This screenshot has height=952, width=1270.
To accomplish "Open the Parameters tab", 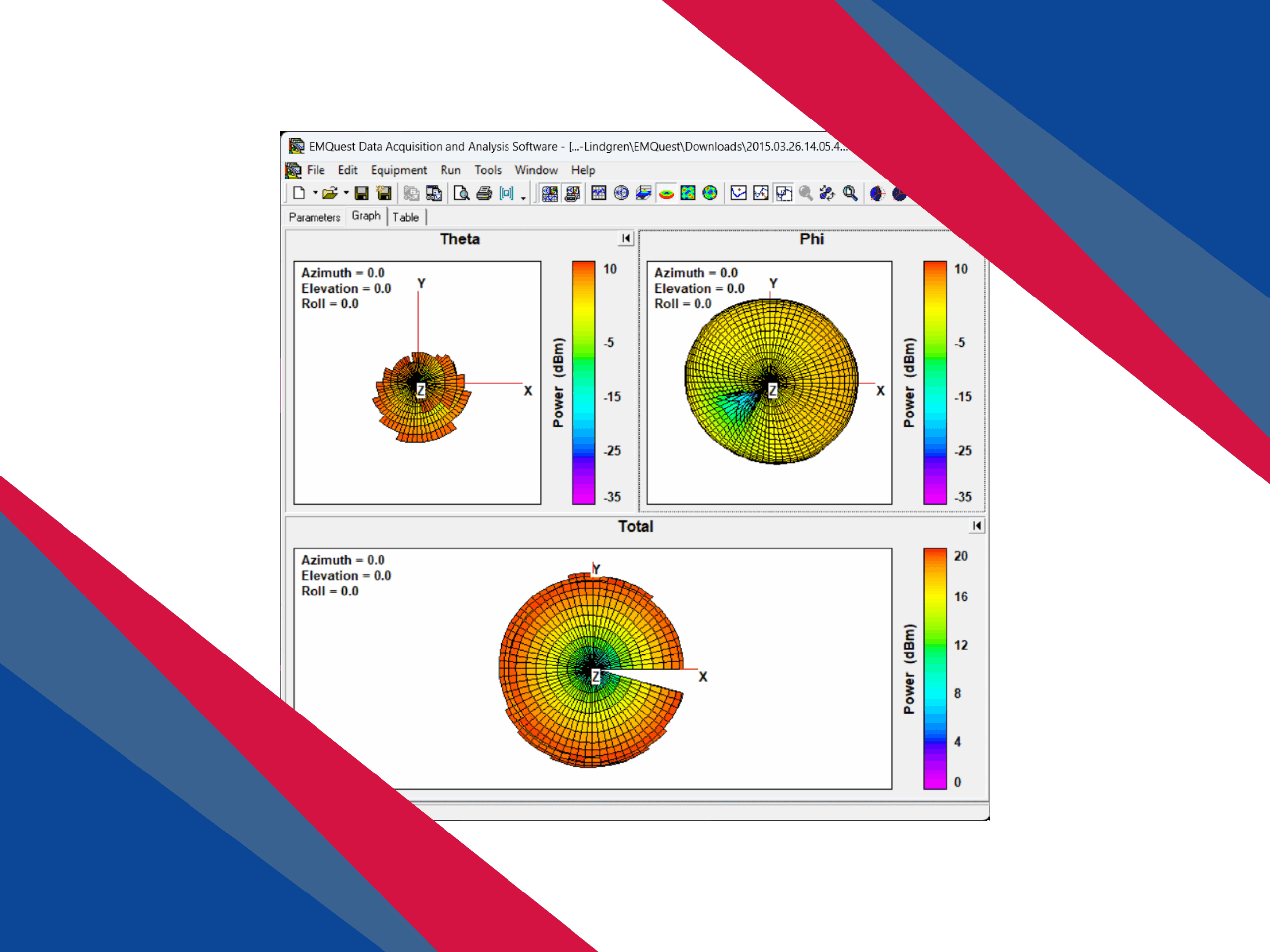I will [314, 218].
